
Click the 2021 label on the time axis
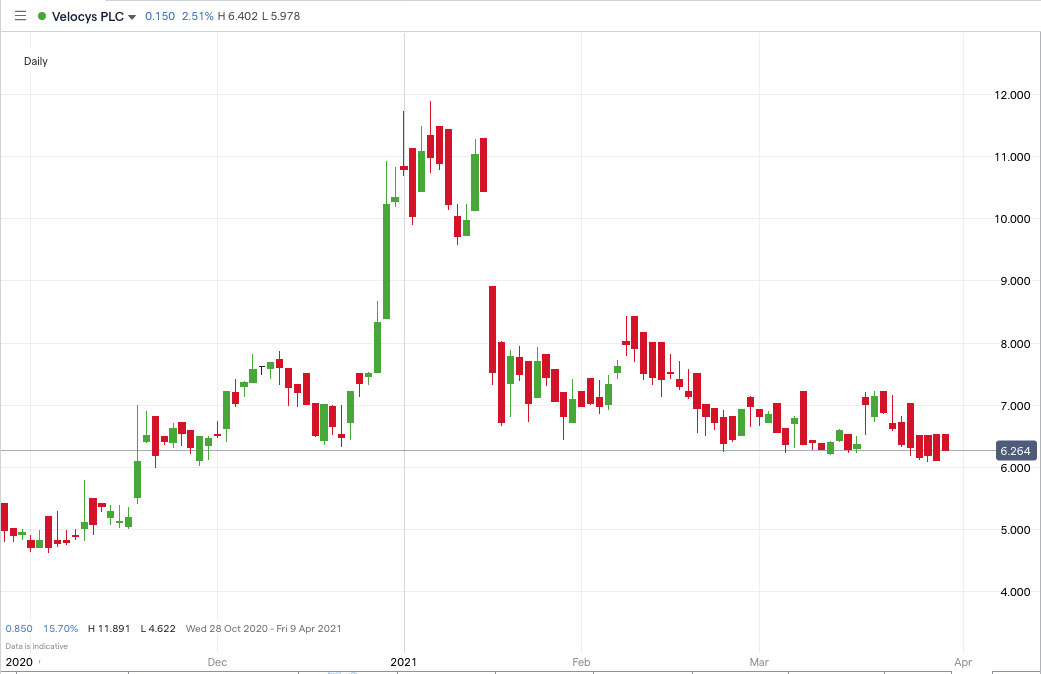[404, 662]
